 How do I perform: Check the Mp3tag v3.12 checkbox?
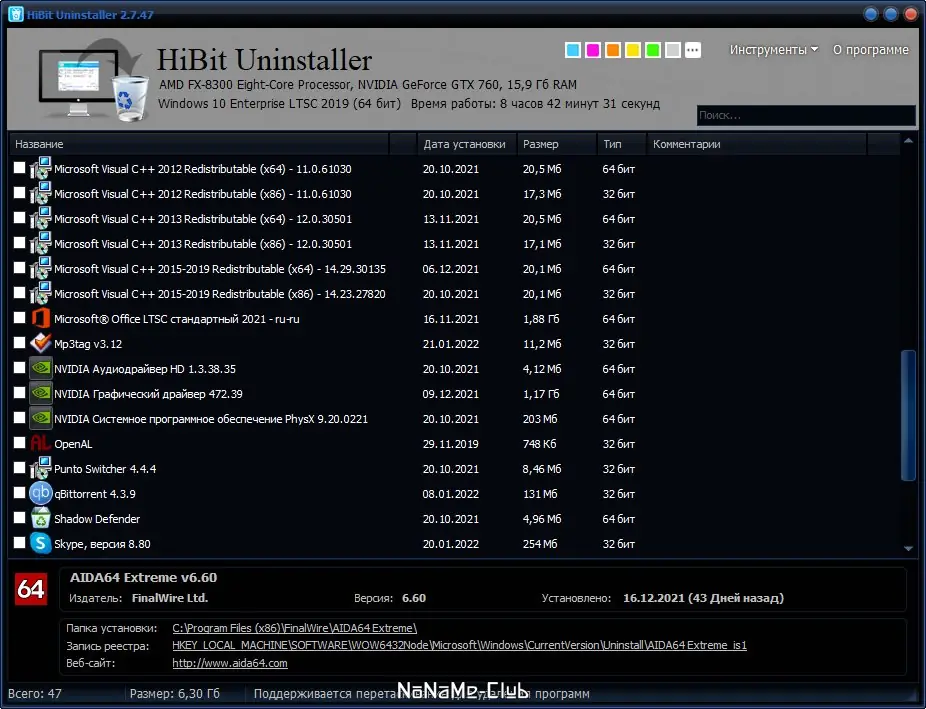point(19,343)
